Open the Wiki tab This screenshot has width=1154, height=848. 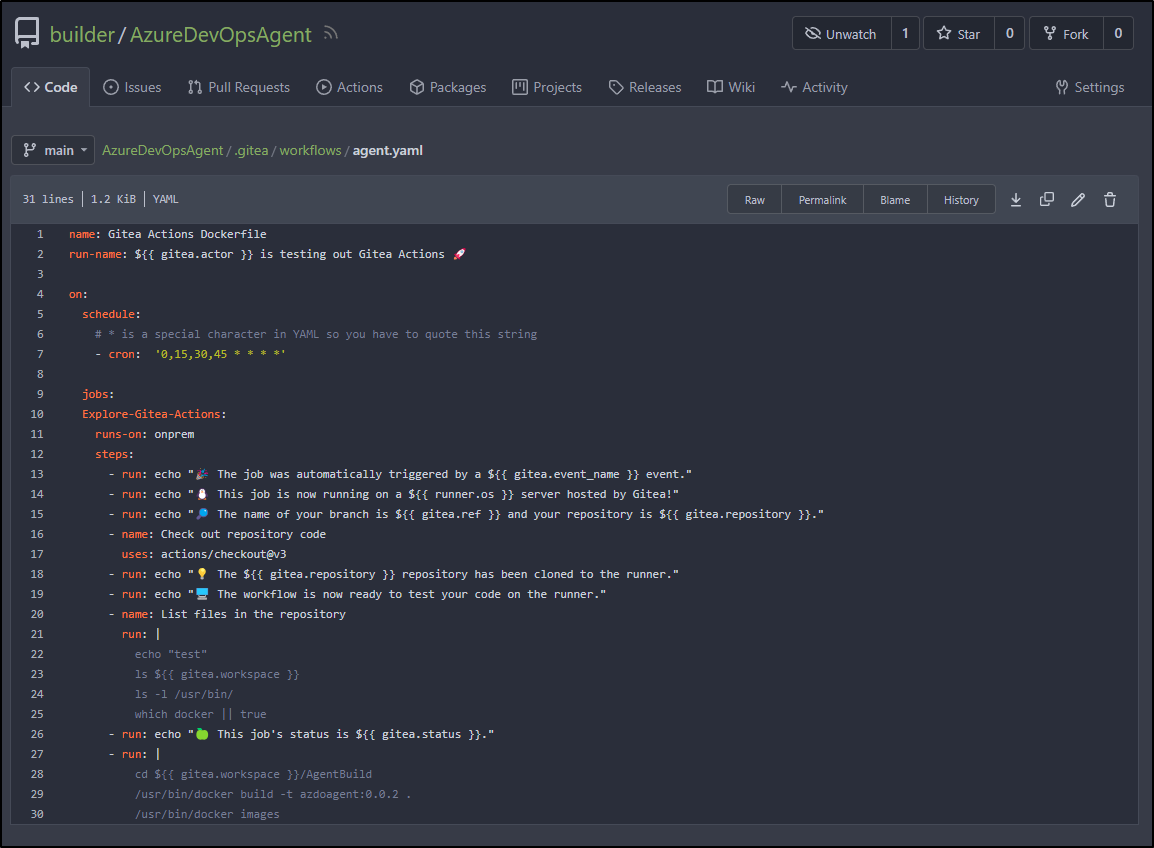(731, 87)
